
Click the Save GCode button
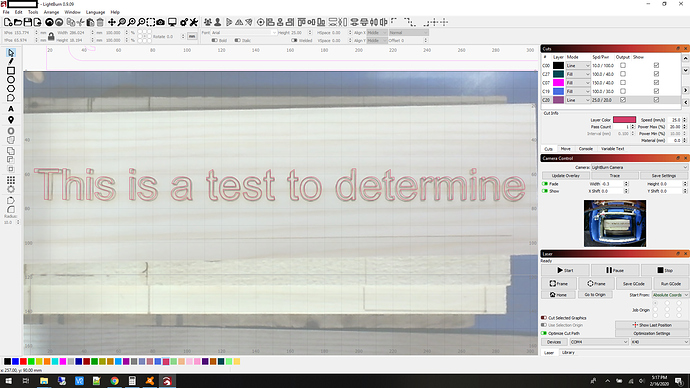pos(634,284)
